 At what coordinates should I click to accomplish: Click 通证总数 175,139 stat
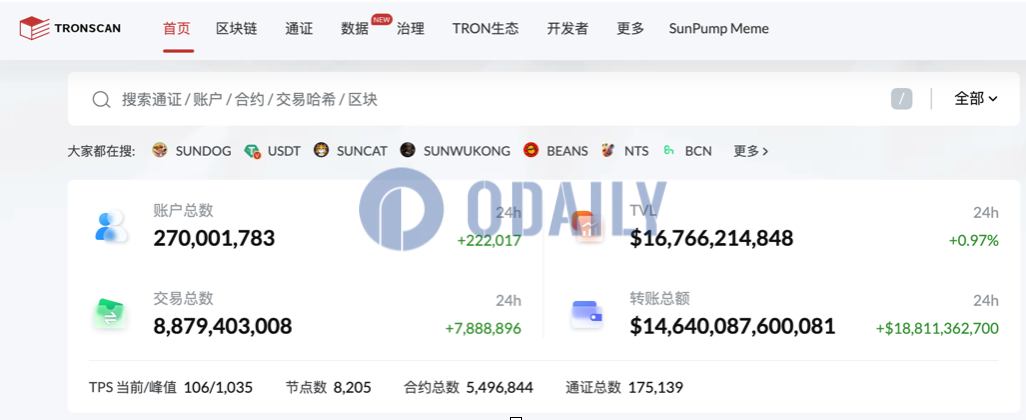coord(624,387)
